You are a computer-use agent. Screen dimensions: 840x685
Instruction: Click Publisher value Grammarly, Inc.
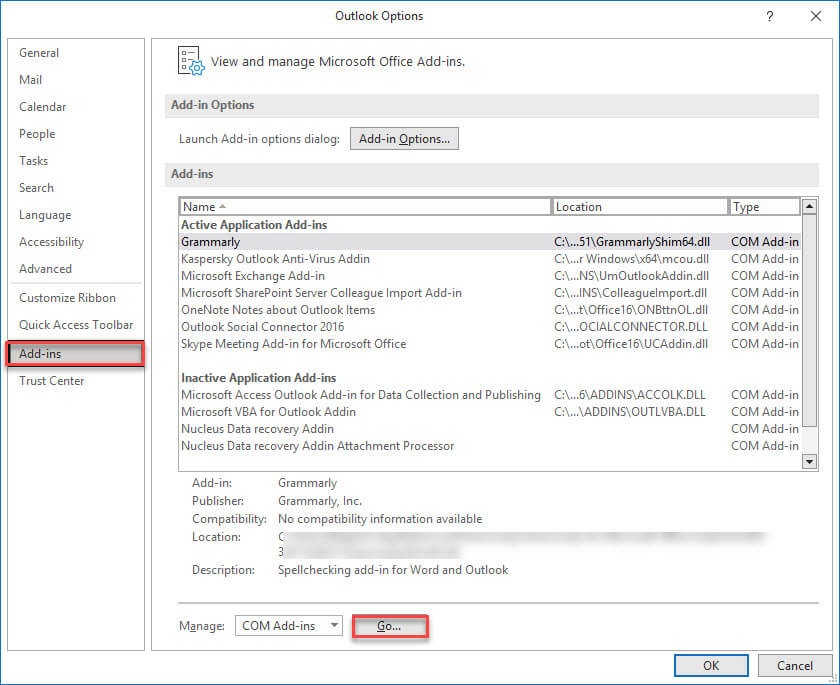(x=320, y=501)
